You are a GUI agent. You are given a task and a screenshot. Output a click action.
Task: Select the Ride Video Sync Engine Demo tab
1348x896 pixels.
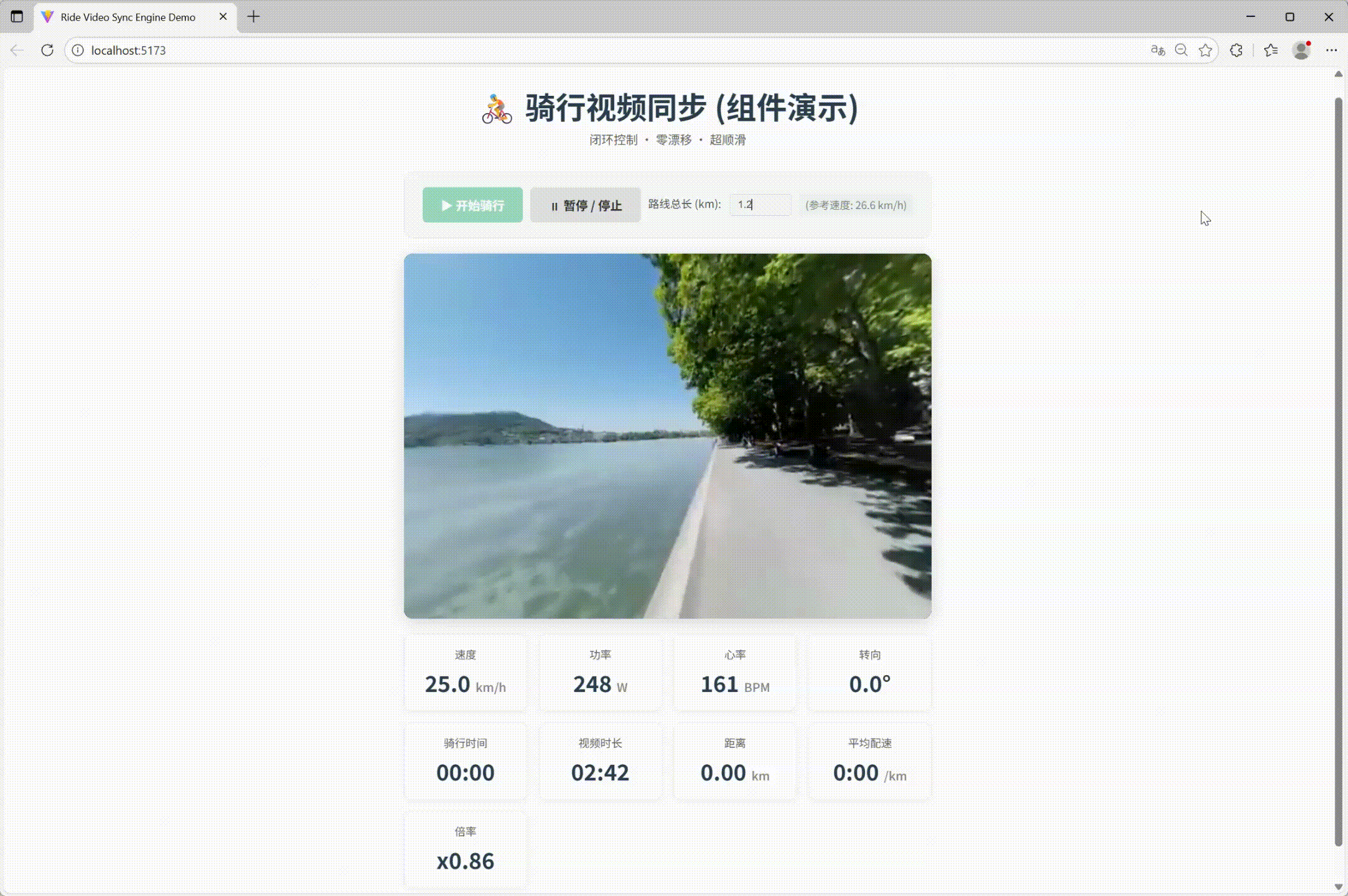point(128,17)
